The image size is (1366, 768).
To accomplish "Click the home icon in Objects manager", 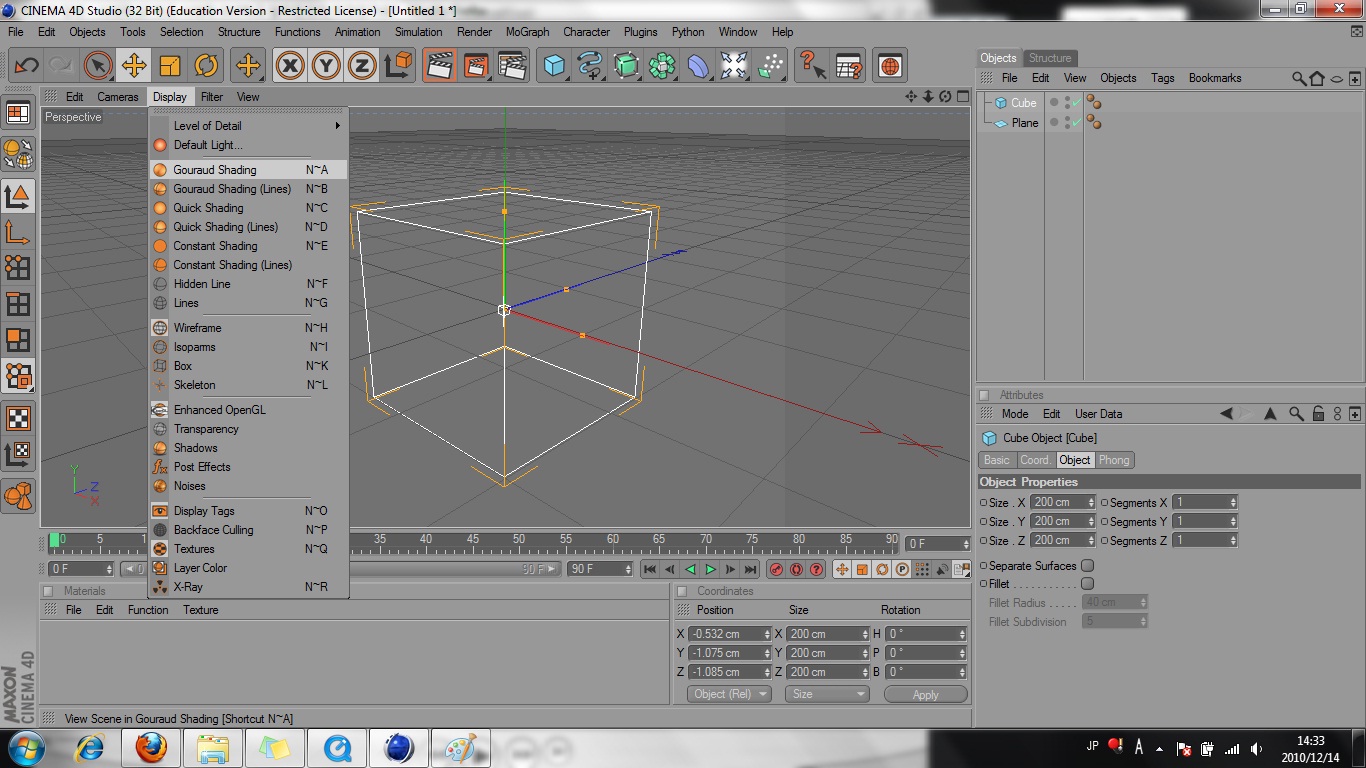I will click(1317, 78).
